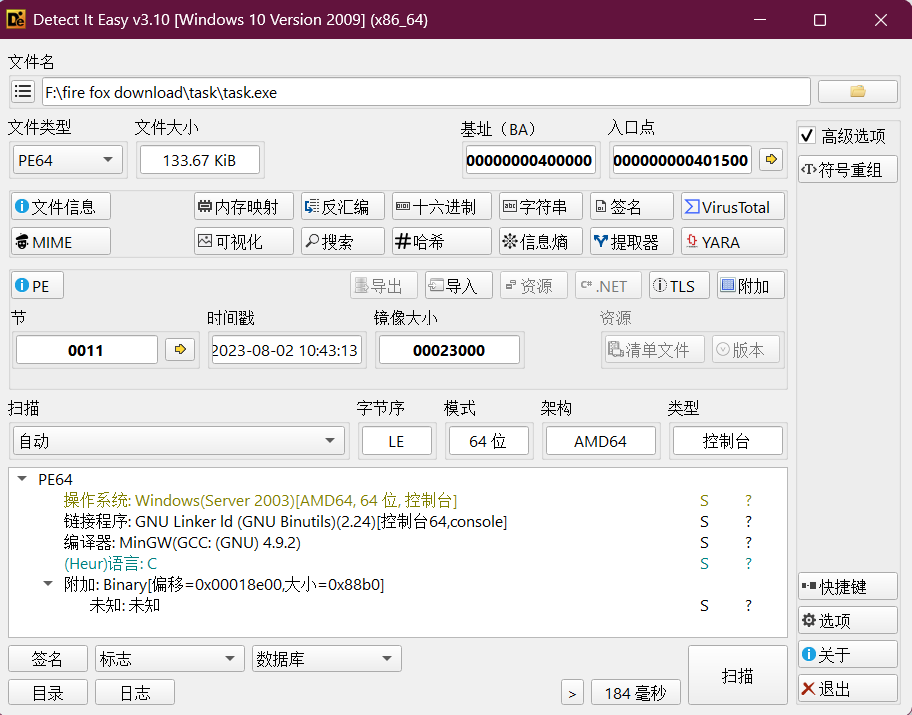Open PE structure viewer
Image resolution: width=912 pixels, height=715 pixels.
pyautogui.click(x=37, y=286)
